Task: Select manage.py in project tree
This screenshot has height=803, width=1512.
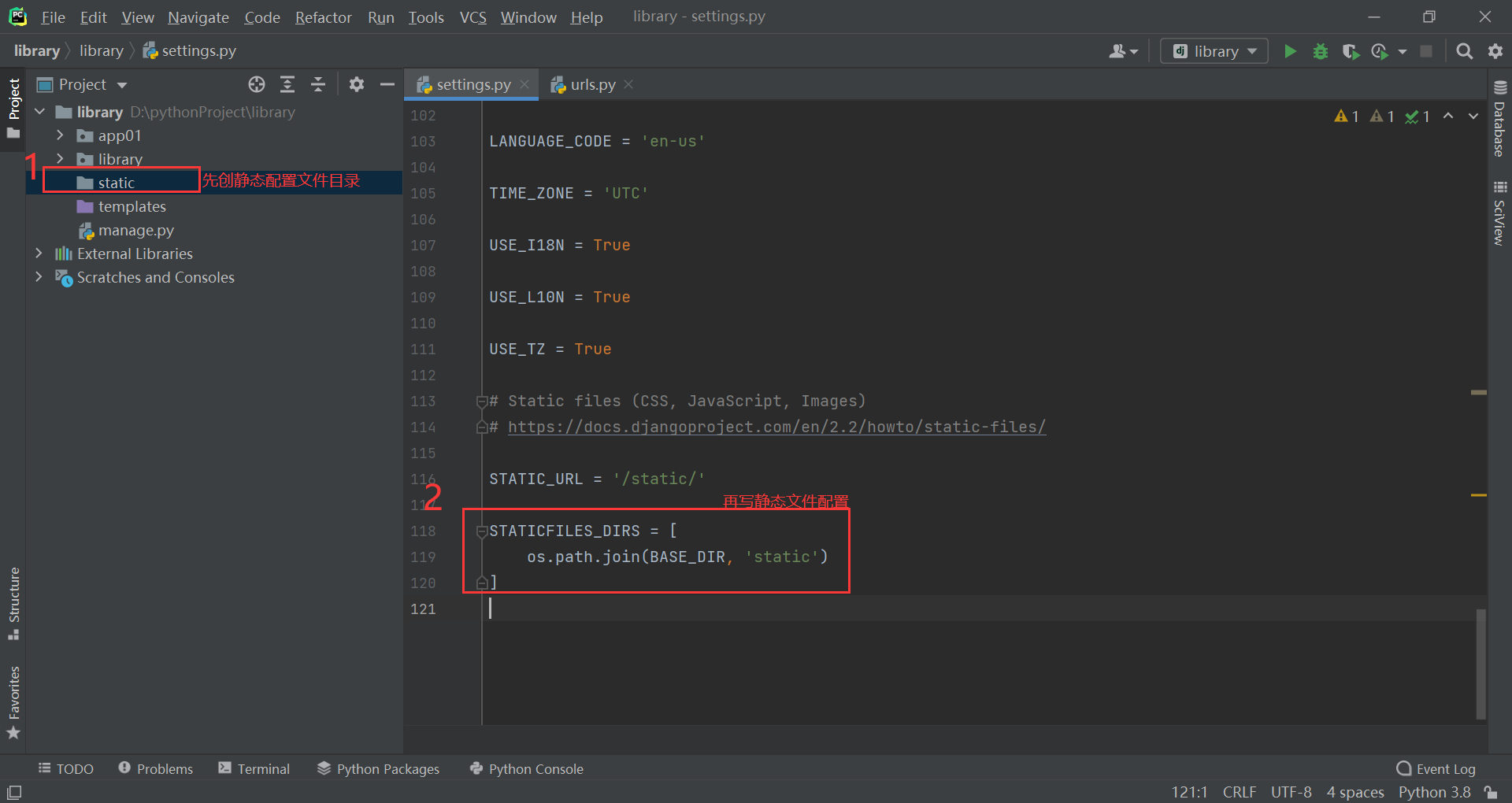Action: click(135, 230)
